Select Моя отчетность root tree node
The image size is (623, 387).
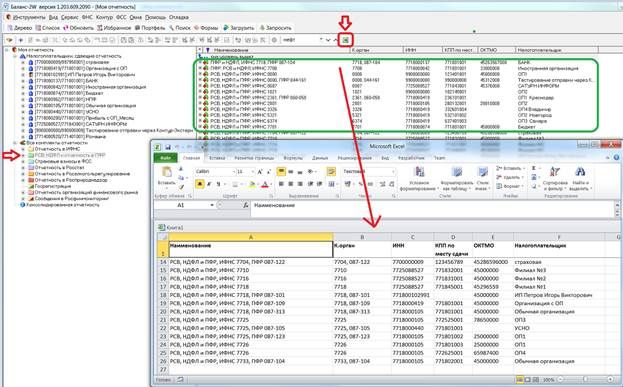coord(35,50)
